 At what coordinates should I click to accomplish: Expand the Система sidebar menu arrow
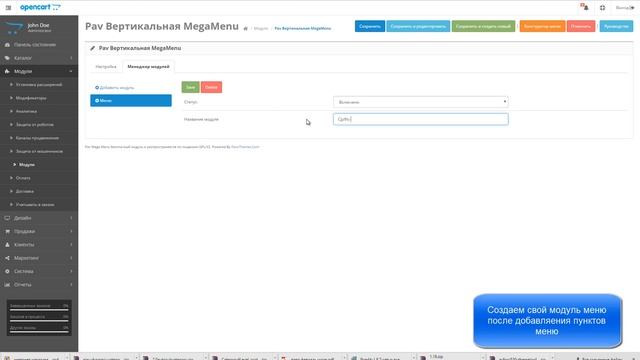71,271
